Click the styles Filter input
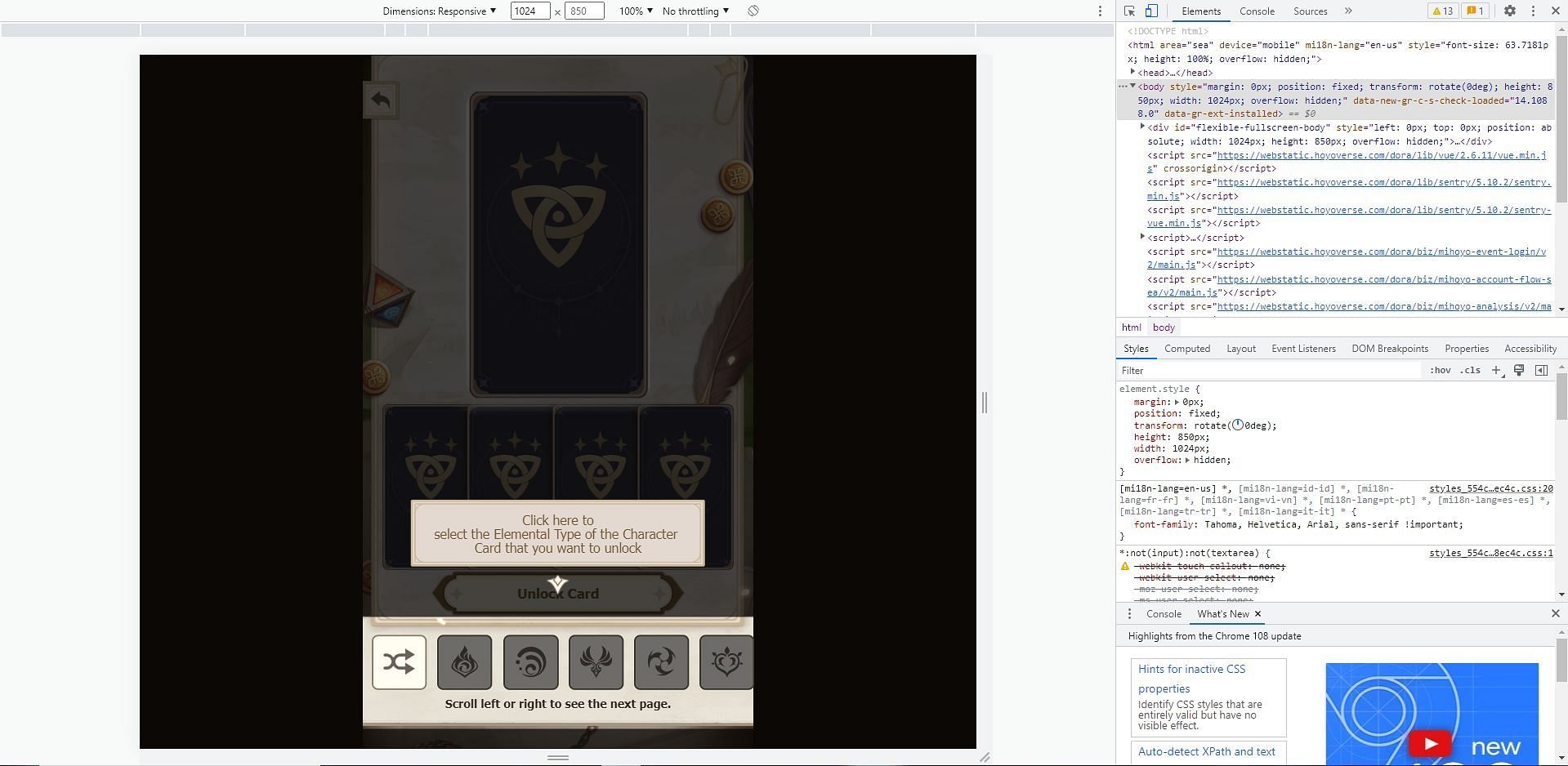Screen dimensions: 1568x766 [x=1270, y=371]
